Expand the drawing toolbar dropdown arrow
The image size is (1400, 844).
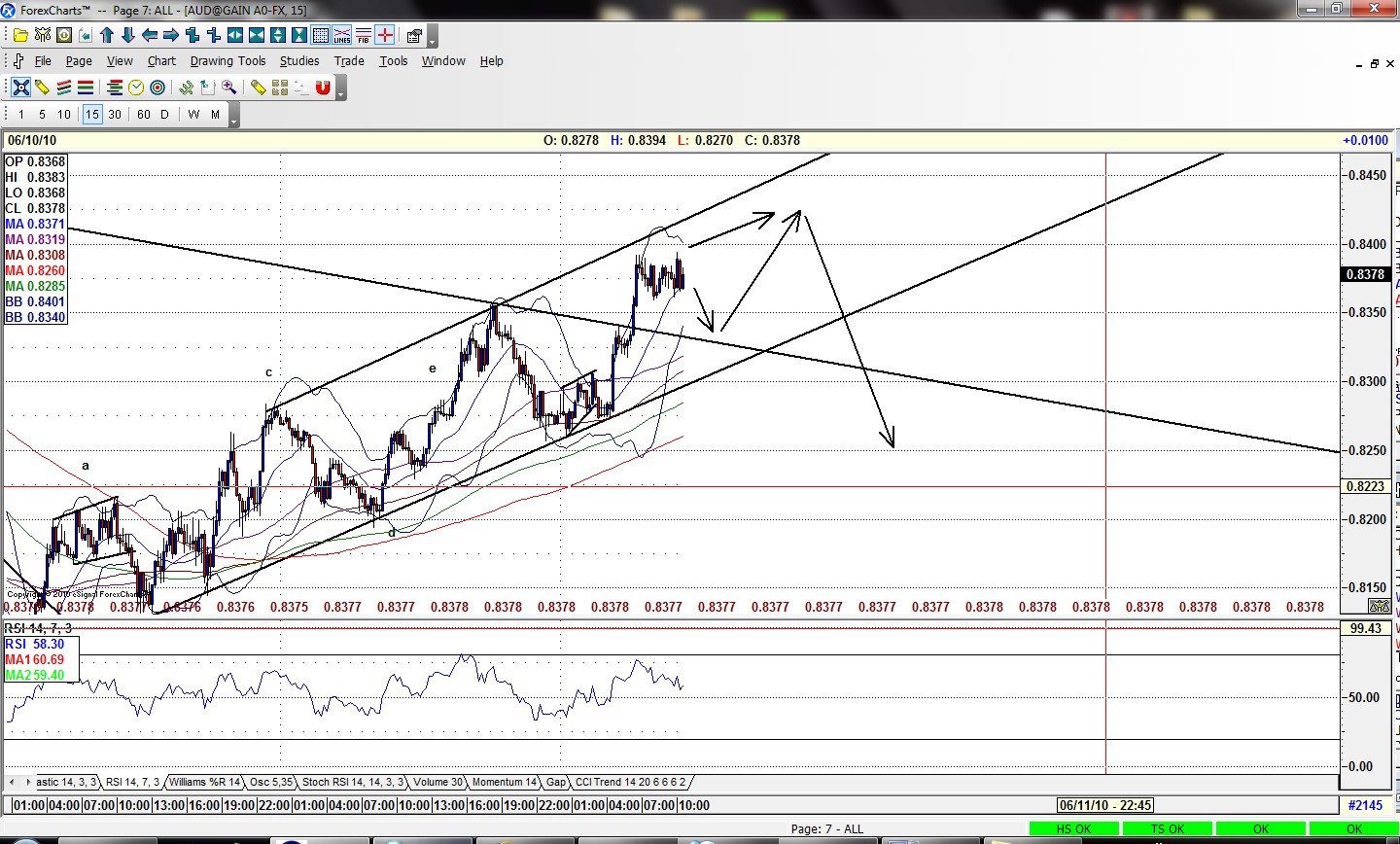341,96
